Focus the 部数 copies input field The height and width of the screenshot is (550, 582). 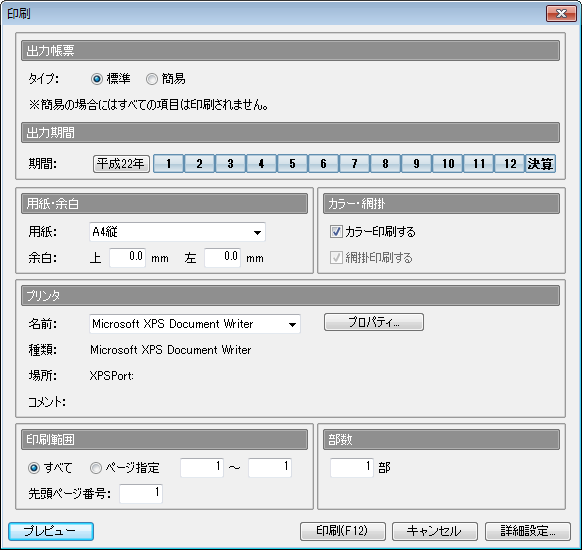click(x=352, y=467)
